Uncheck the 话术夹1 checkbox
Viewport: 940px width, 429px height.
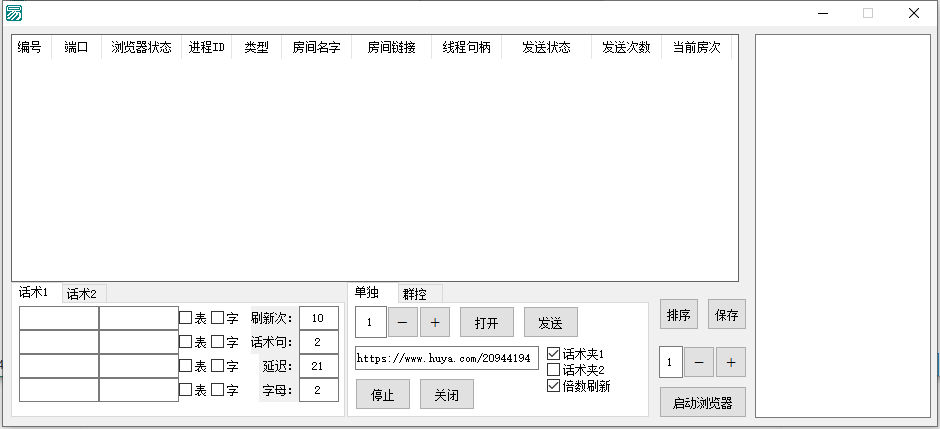pos(554,354)
